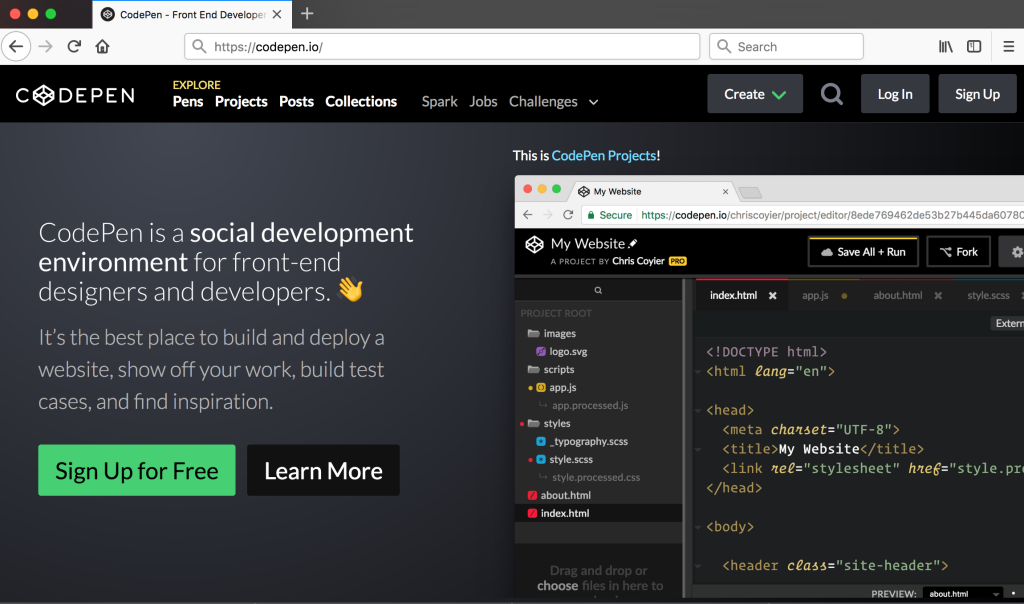The width and height of the screenshot is (1024, 604).
Task: Open _typography.scss file
Action: [582, 441]
